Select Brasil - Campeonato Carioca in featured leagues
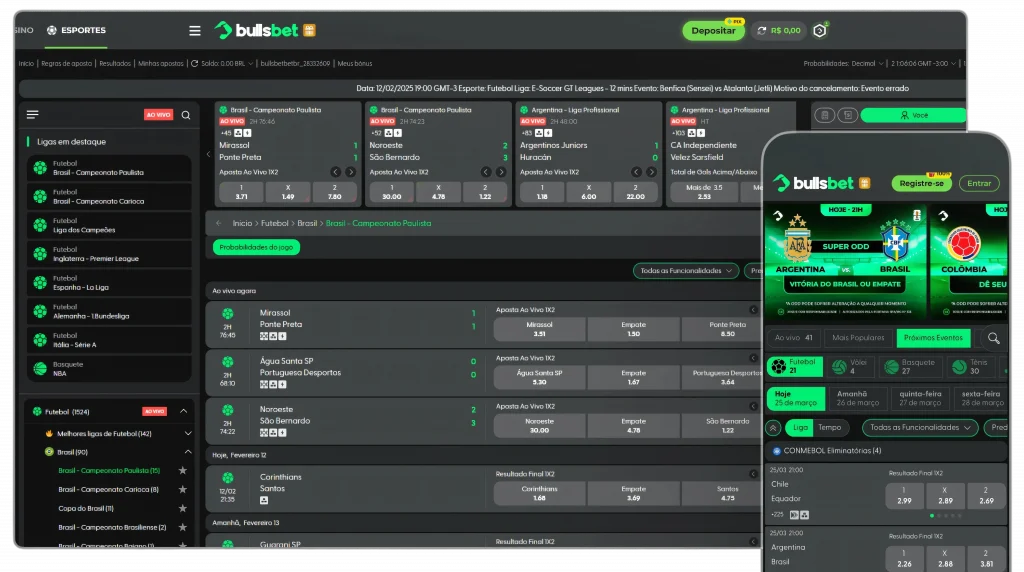Screen dimensions: 1024x572 tap(109, 197)
